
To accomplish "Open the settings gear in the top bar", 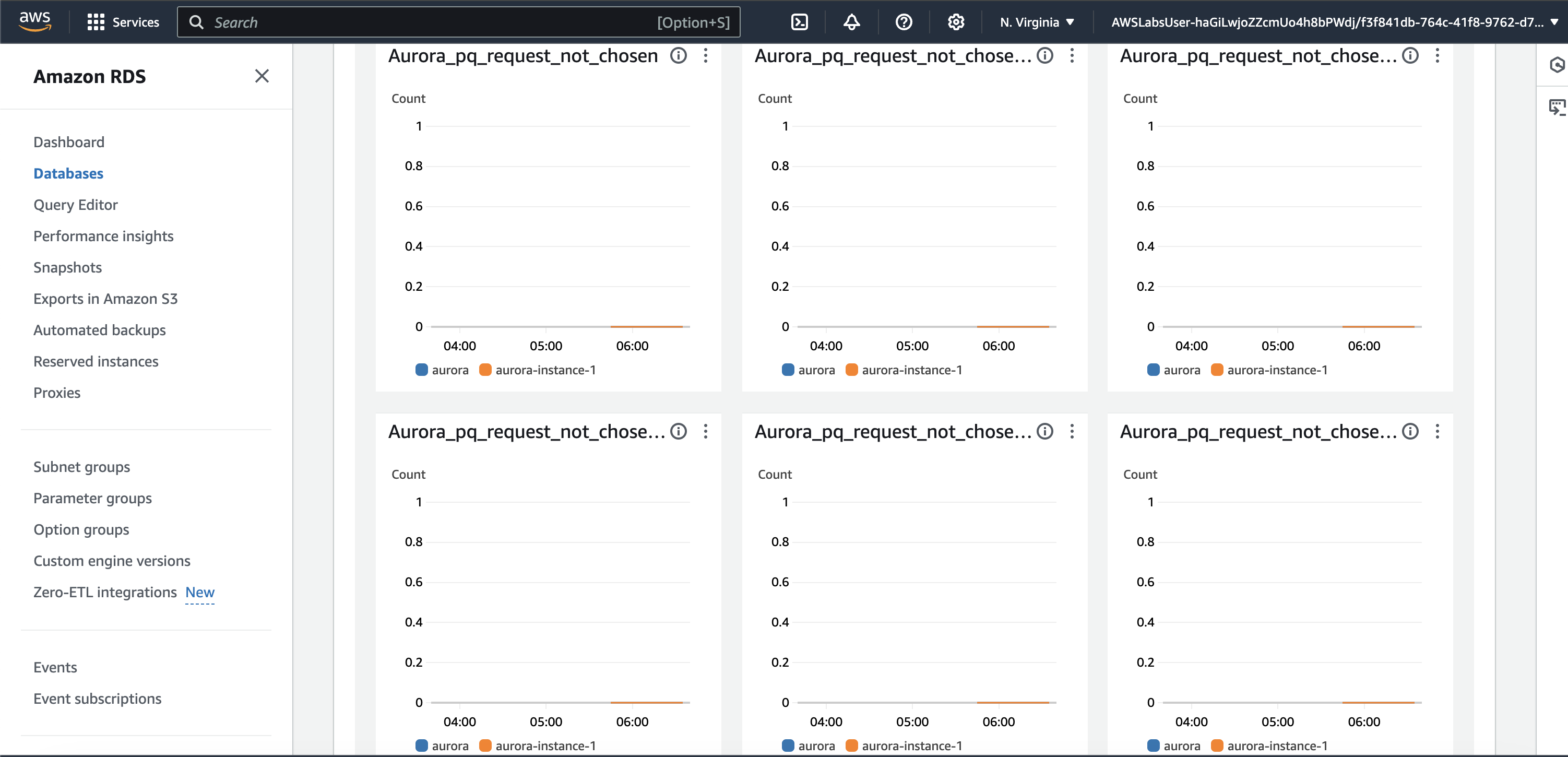I will [x=956, y=22].
